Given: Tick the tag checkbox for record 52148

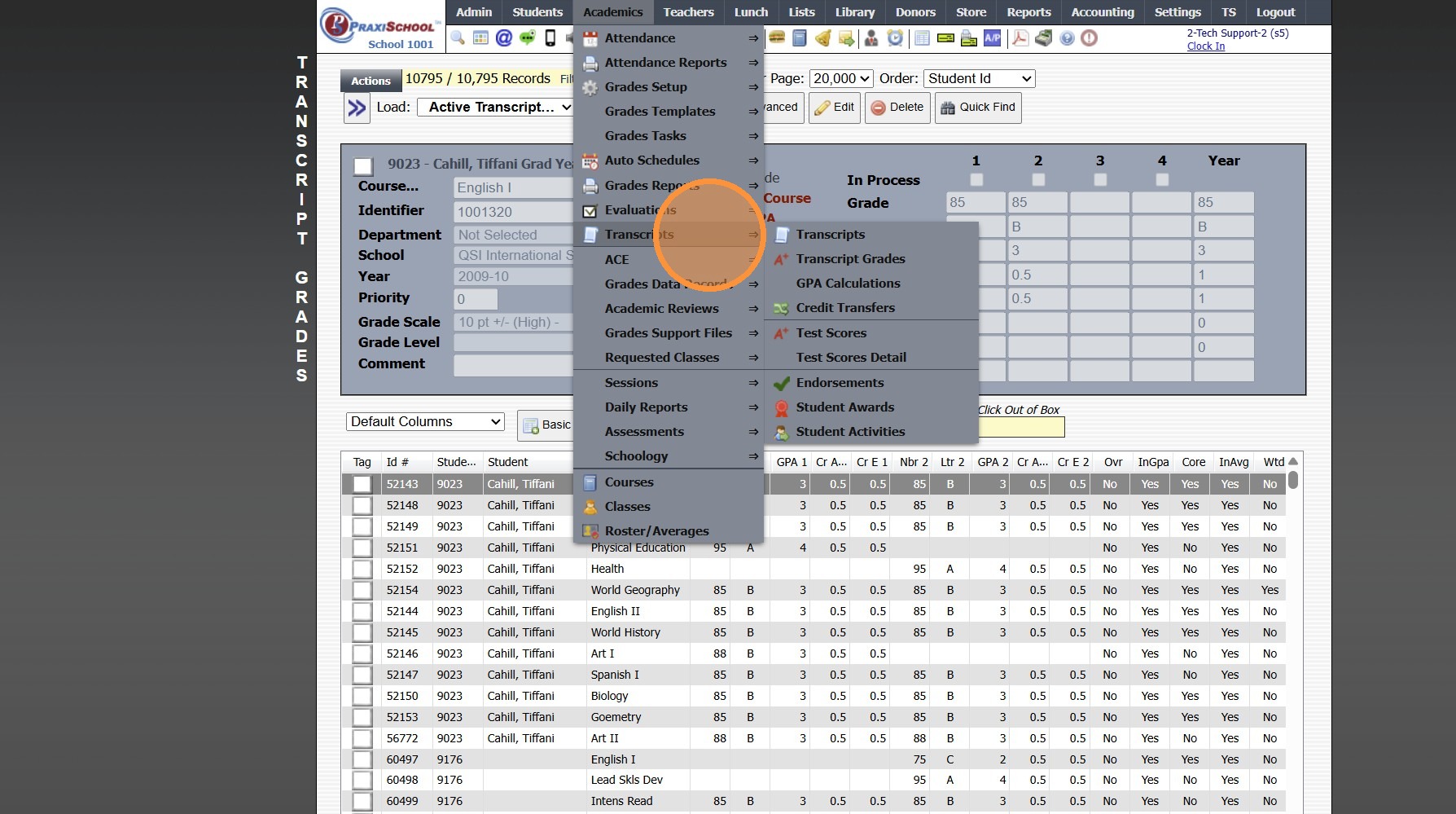Looking at the screenshot, I should click(362, 506).
